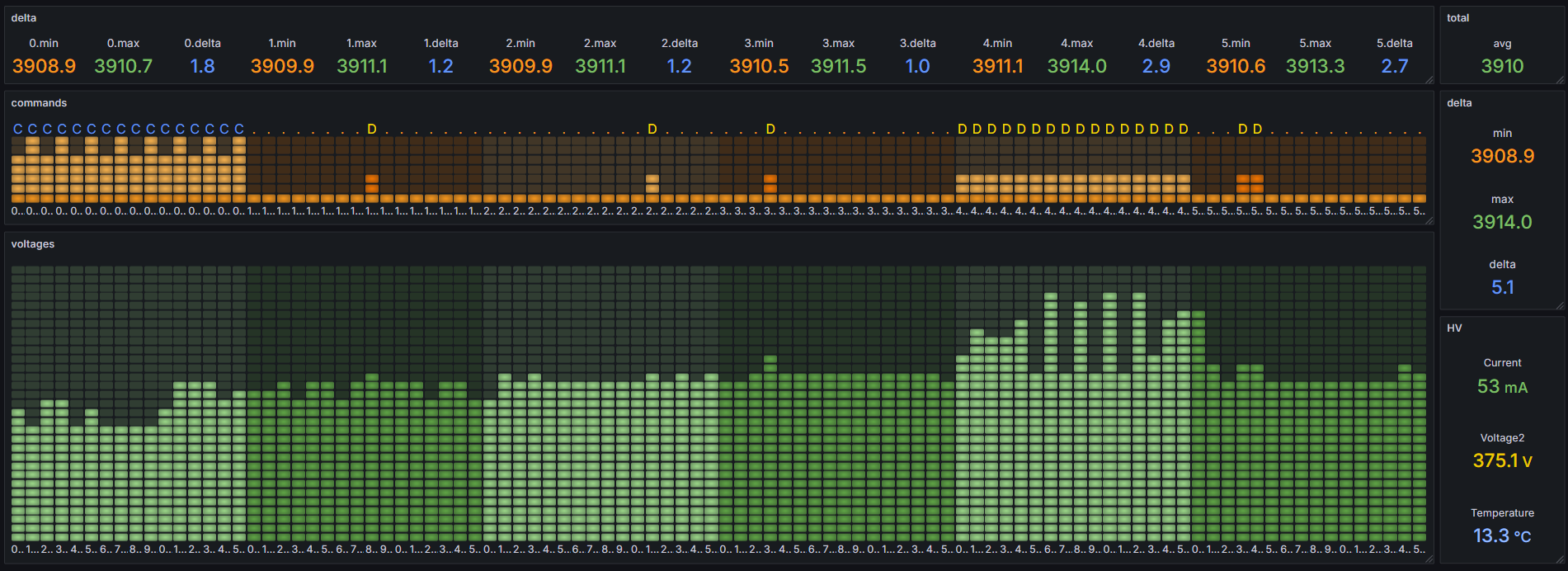Select the Temperature reading 13.3 °C
This screenshot has width=1568, height=571.
[x=1502, y=536]
